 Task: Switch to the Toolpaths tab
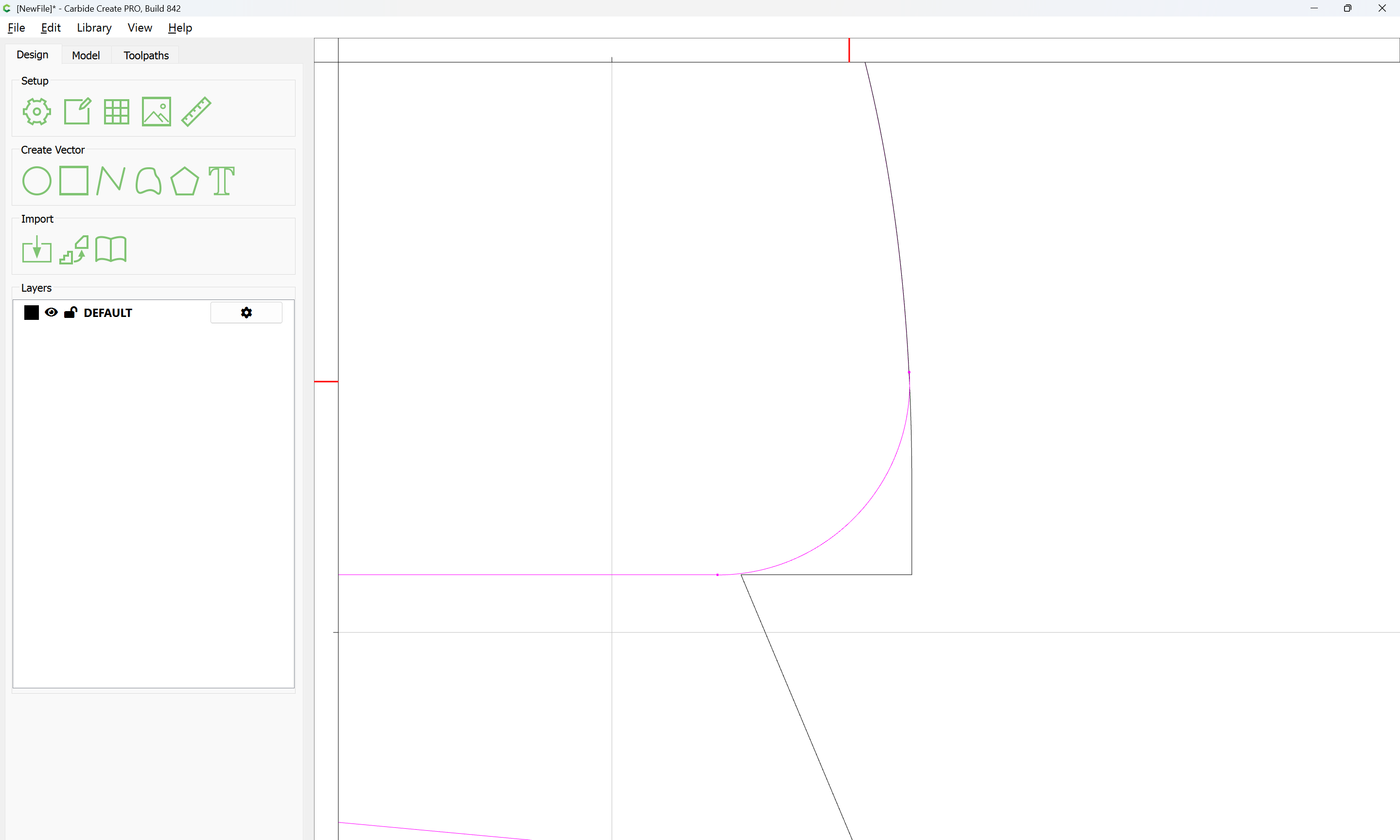(146, 55)
